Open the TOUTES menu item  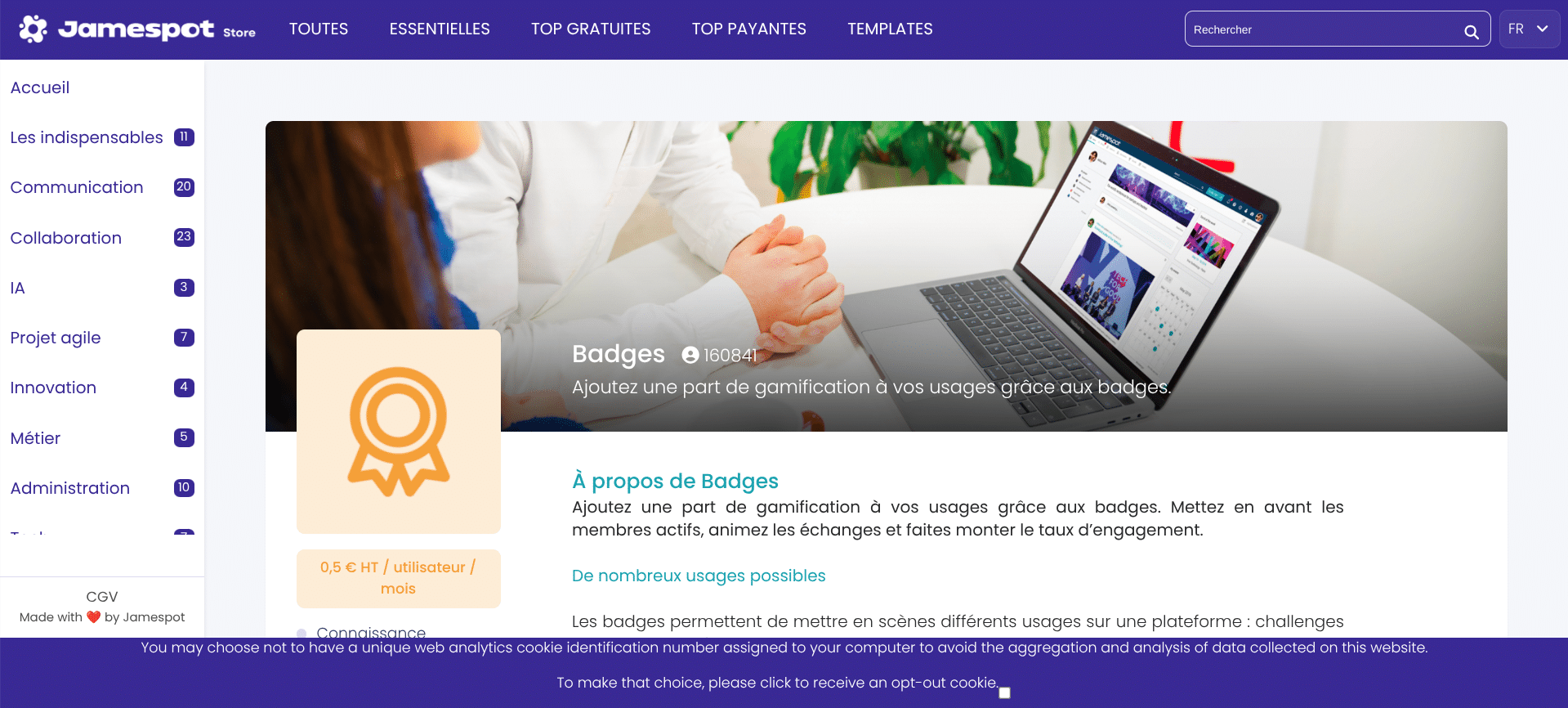[319, 29]
